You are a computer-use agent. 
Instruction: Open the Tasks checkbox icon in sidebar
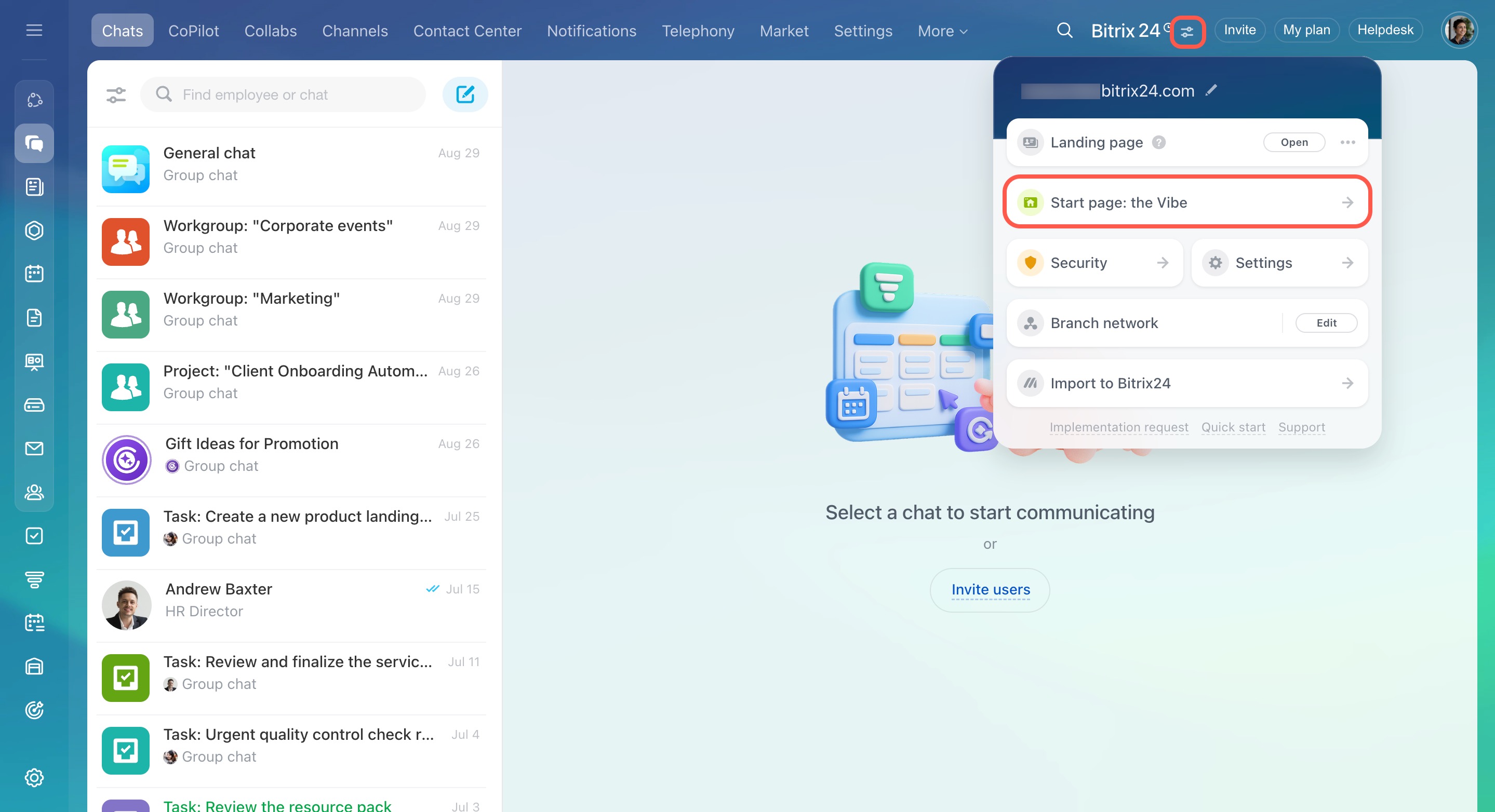[34, 536]
